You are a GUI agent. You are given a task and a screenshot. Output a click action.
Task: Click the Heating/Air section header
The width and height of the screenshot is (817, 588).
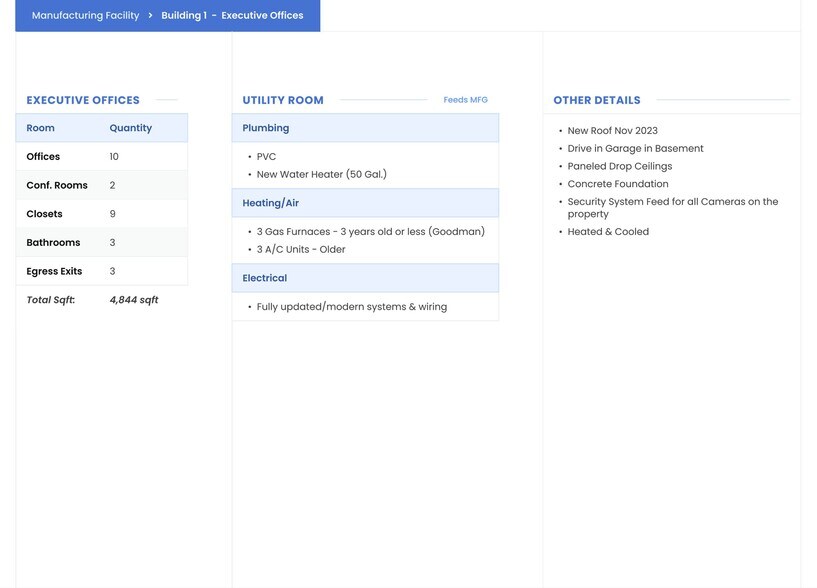click(271, 203)
